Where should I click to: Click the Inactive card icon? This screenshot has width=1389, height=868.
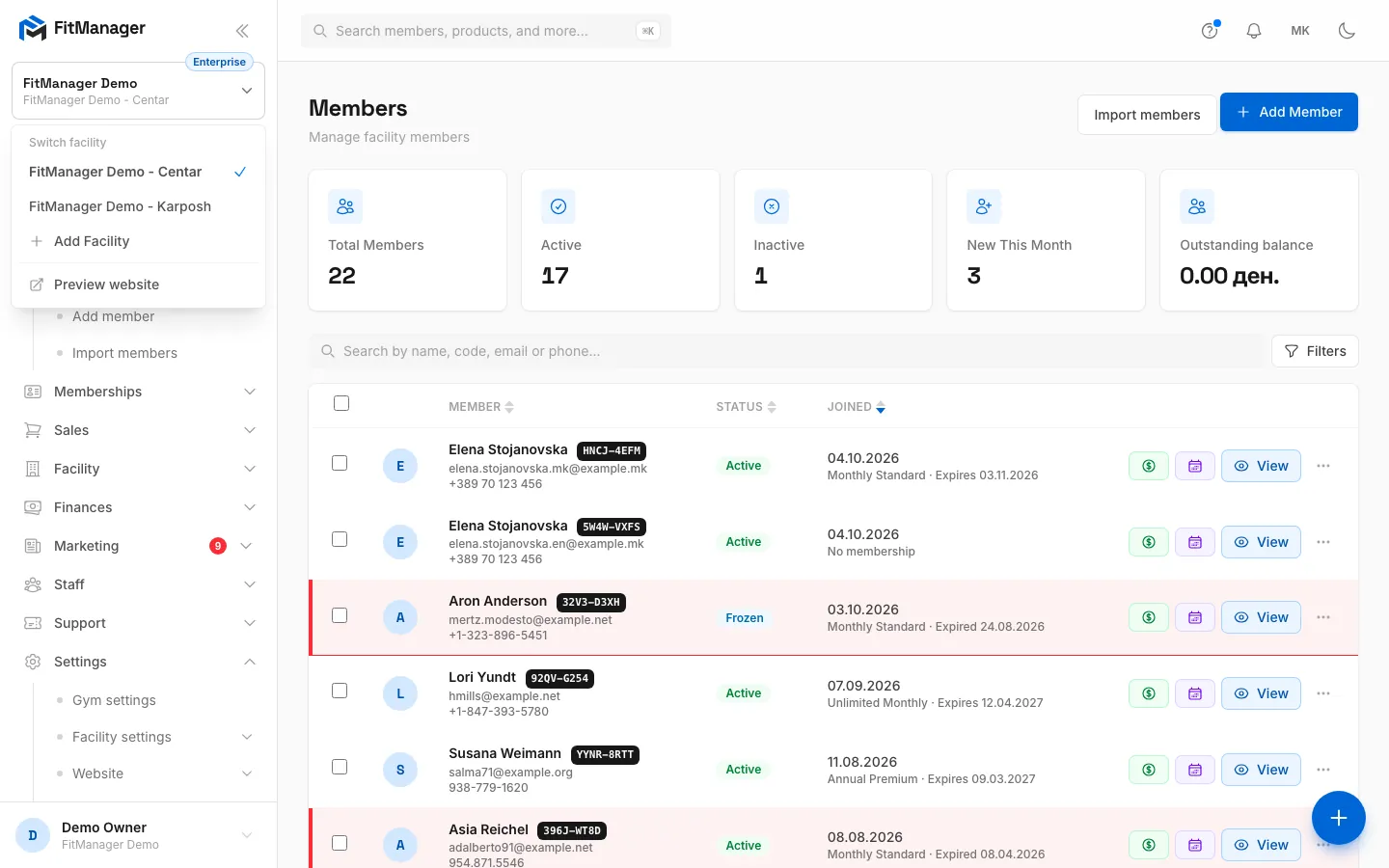tap(772, 206)
